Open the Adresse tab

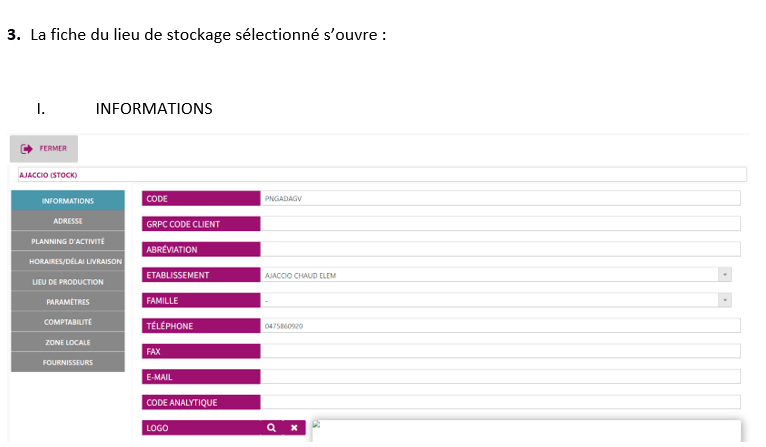tap(68, 221)
